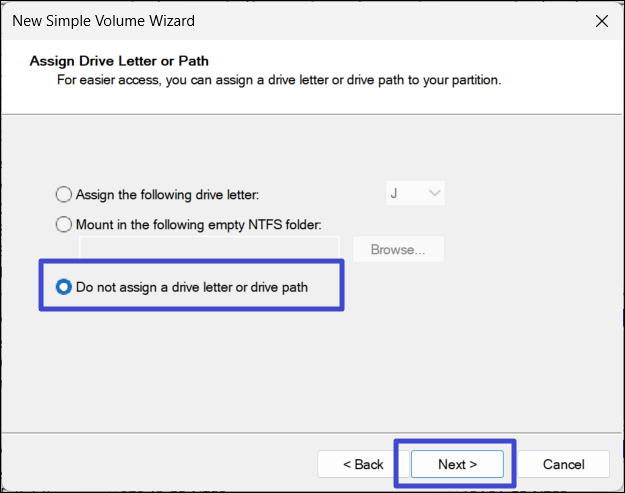Click the drive letter dropdown chevron arrow

[x=434, y=193]
